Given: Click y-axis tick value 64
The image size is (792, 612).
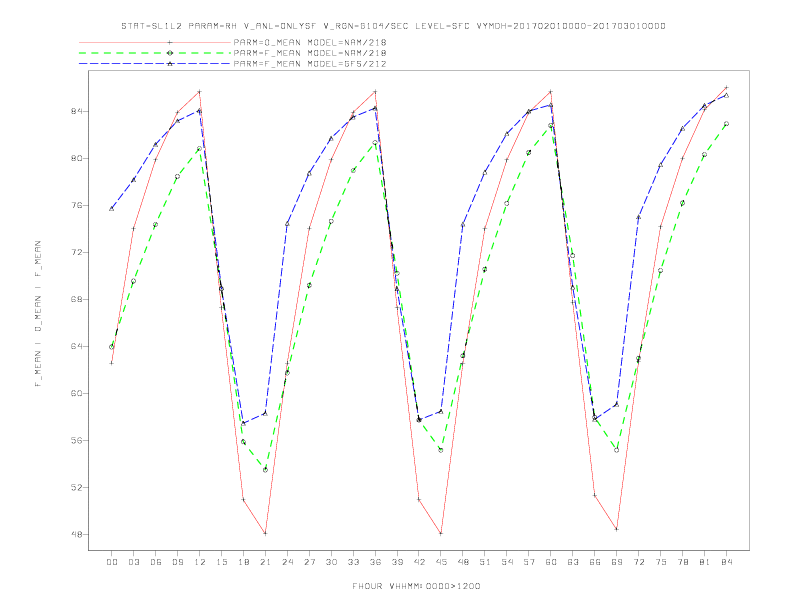Looking at the screenshot, I should tap(76, 346).
